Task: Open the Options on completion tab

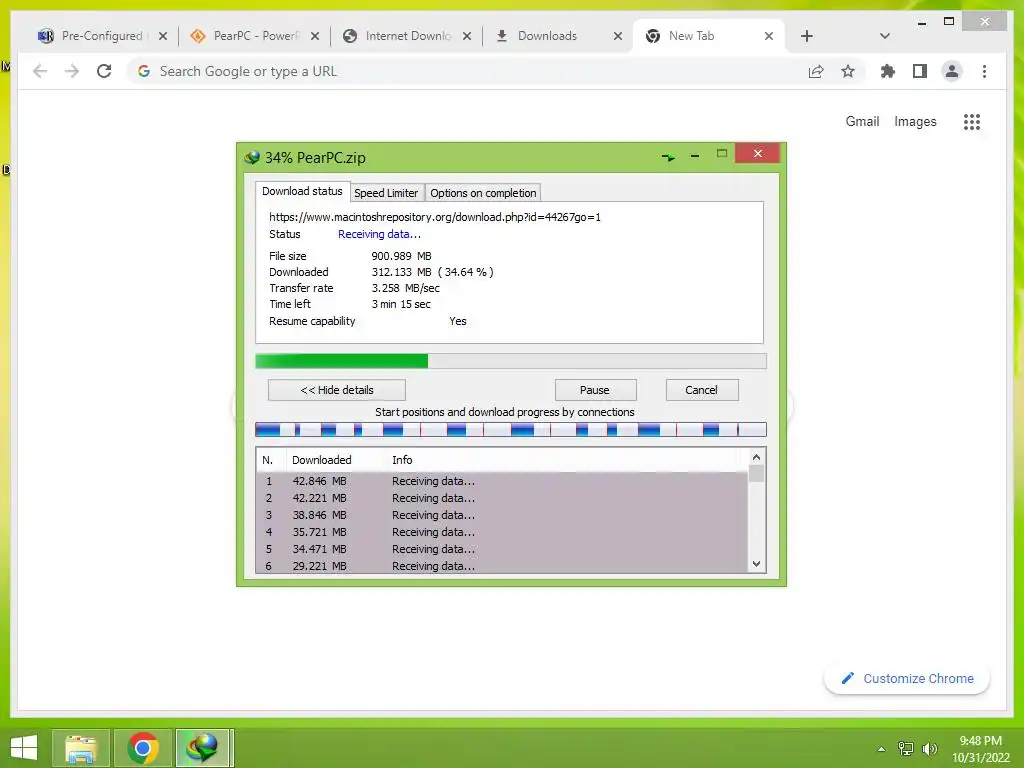Action: click(x=483, y=193)
